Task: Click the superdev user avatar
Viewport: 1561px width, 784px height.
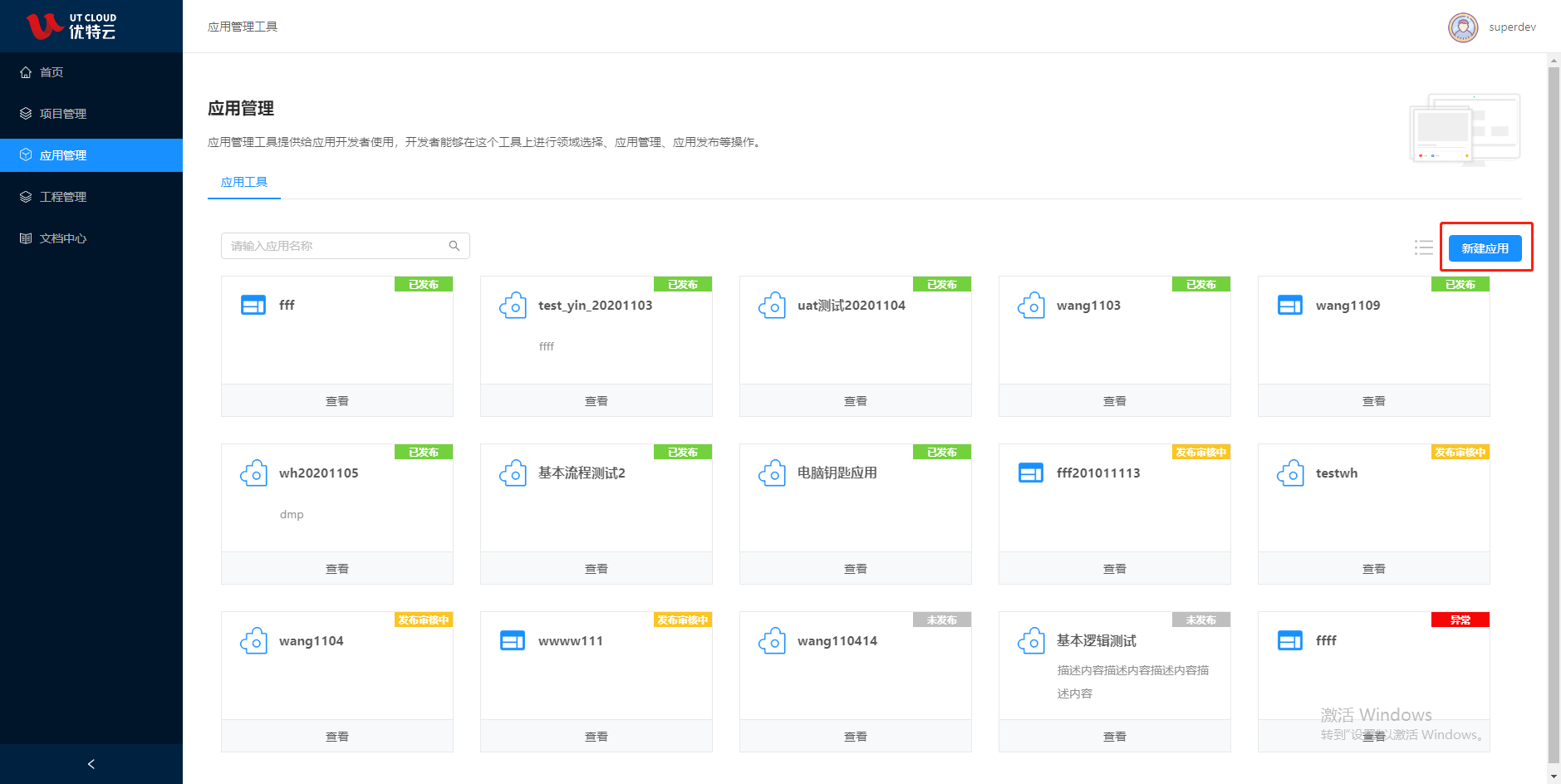Action: (x=1463, y=27)
